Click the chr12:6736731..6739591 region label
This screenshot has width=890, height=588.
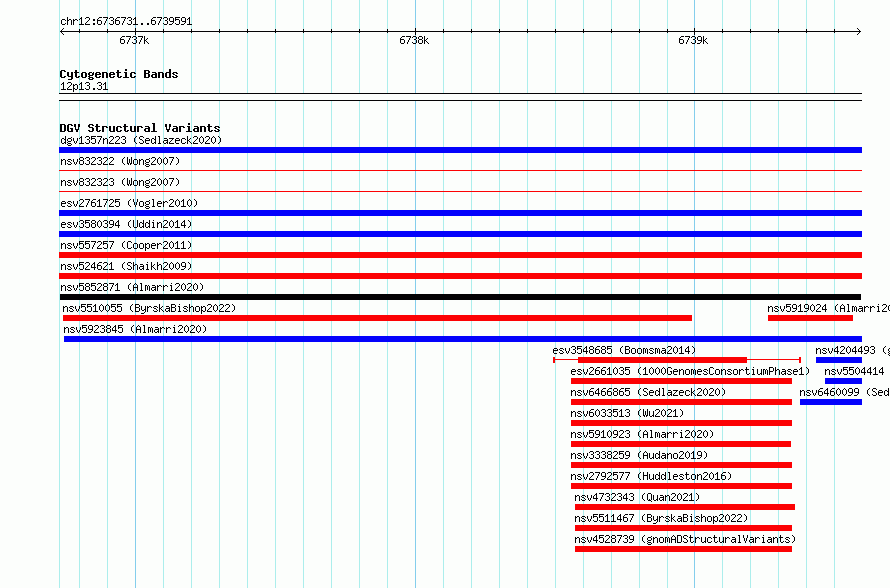(x=126, y=21)
